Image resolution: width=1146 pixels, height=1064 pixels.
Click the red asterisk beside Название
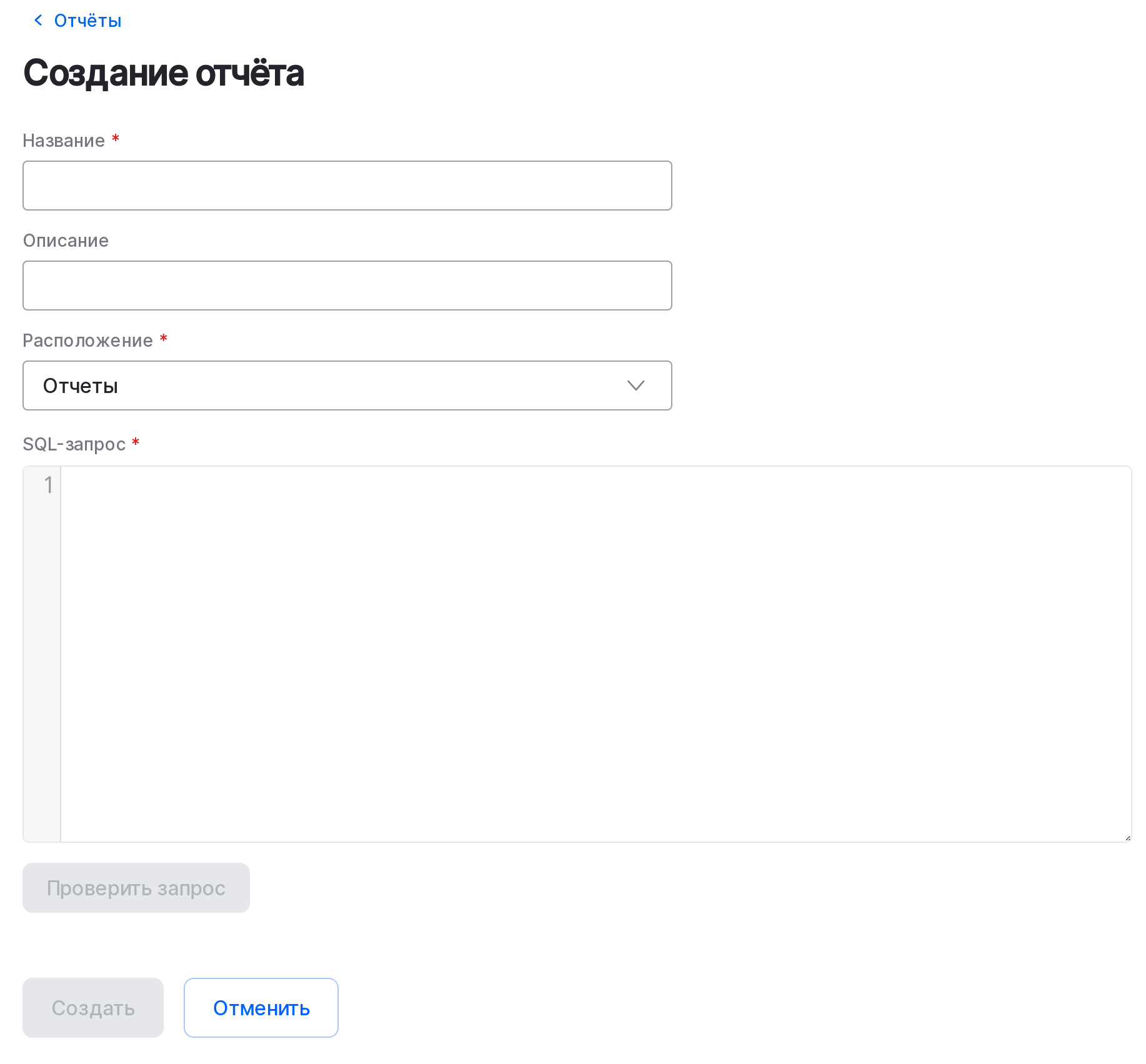coord(116,138)
